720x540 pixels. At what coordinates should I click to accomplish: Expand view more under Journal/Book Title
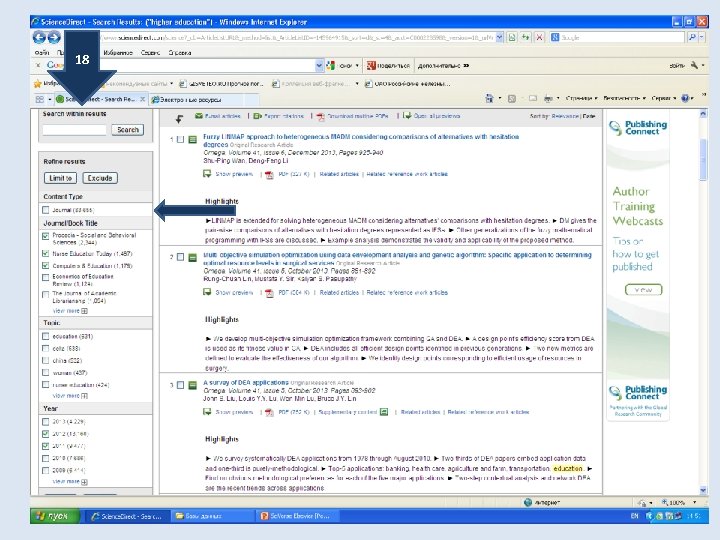click(70, 311)
